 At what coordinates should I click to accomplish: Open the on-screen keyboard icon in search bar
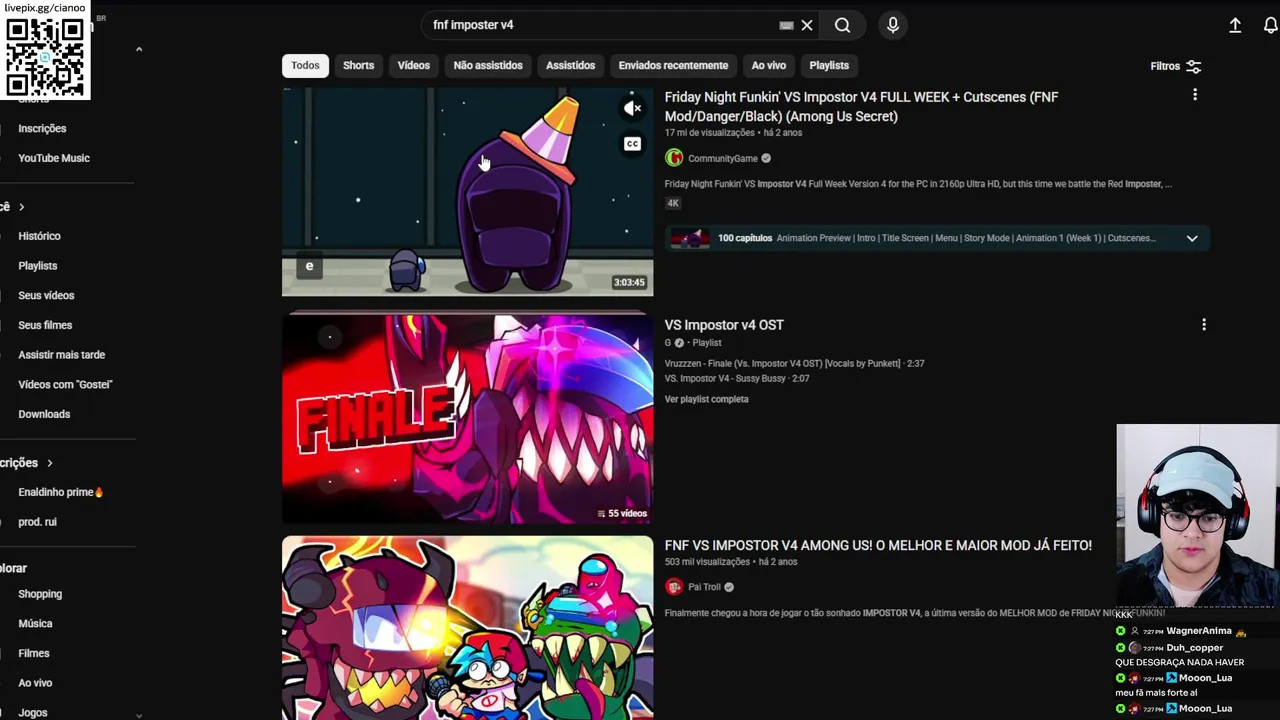click(x=786, y=25)
